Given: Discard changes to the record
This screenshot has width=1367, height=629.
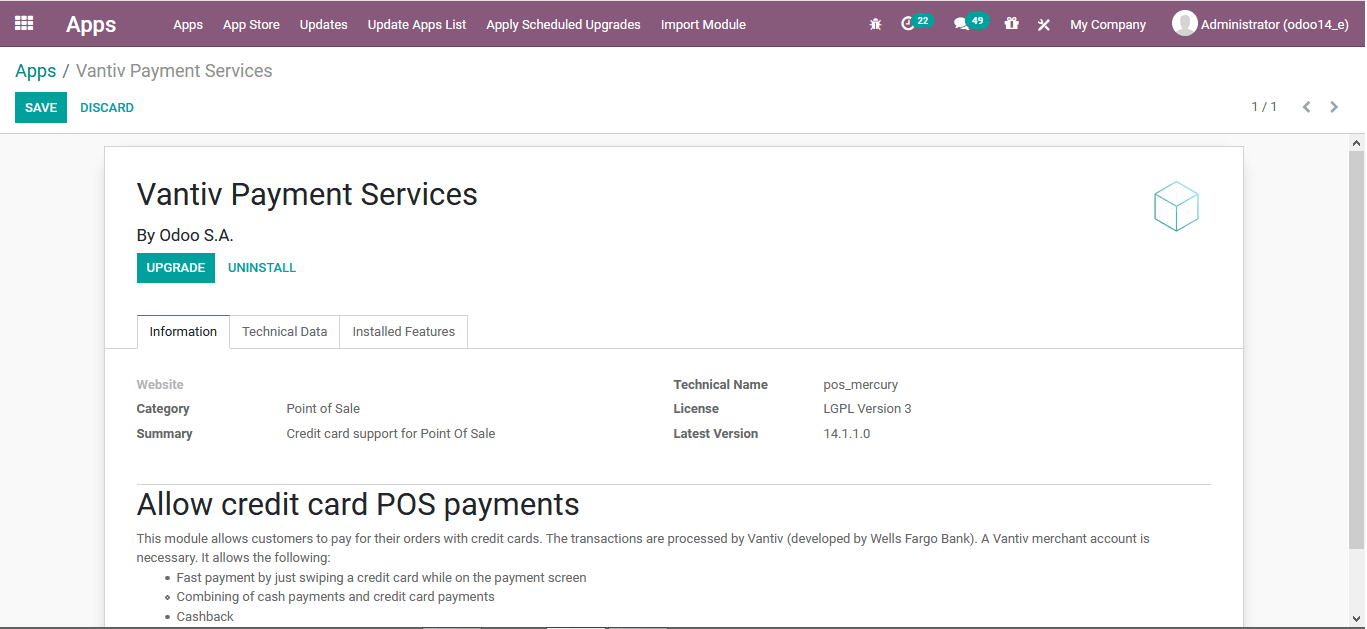Looking at the screenshot, I should click(107, 107).
